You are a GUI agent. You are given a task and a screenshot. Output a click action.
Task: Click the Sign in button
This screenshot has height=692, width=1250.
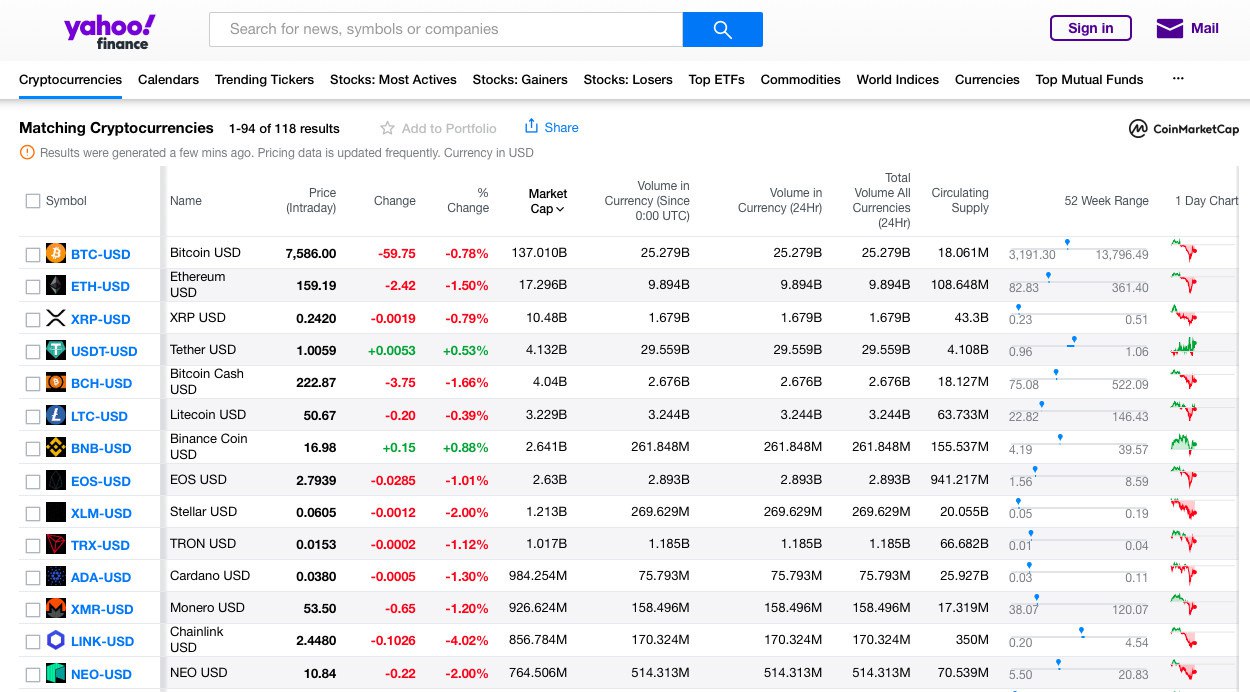[1090, 28]
